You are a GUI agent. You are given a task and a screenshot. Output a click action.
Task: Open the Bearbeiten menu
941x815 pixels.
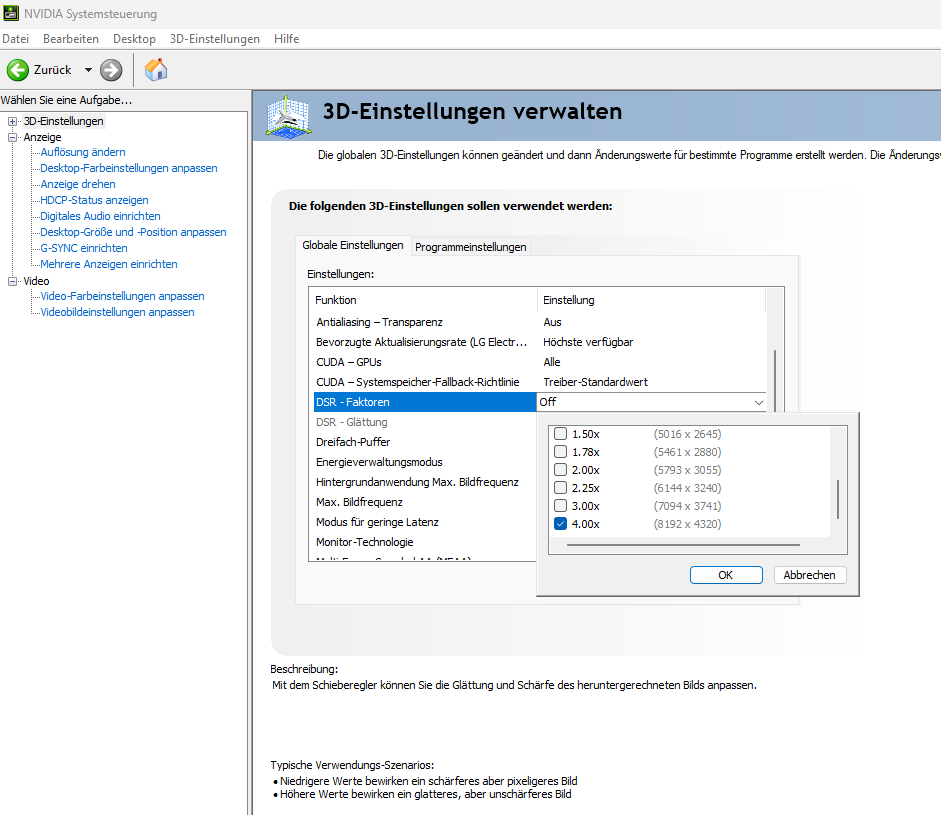pyautogui.click(x=71, y=38)
